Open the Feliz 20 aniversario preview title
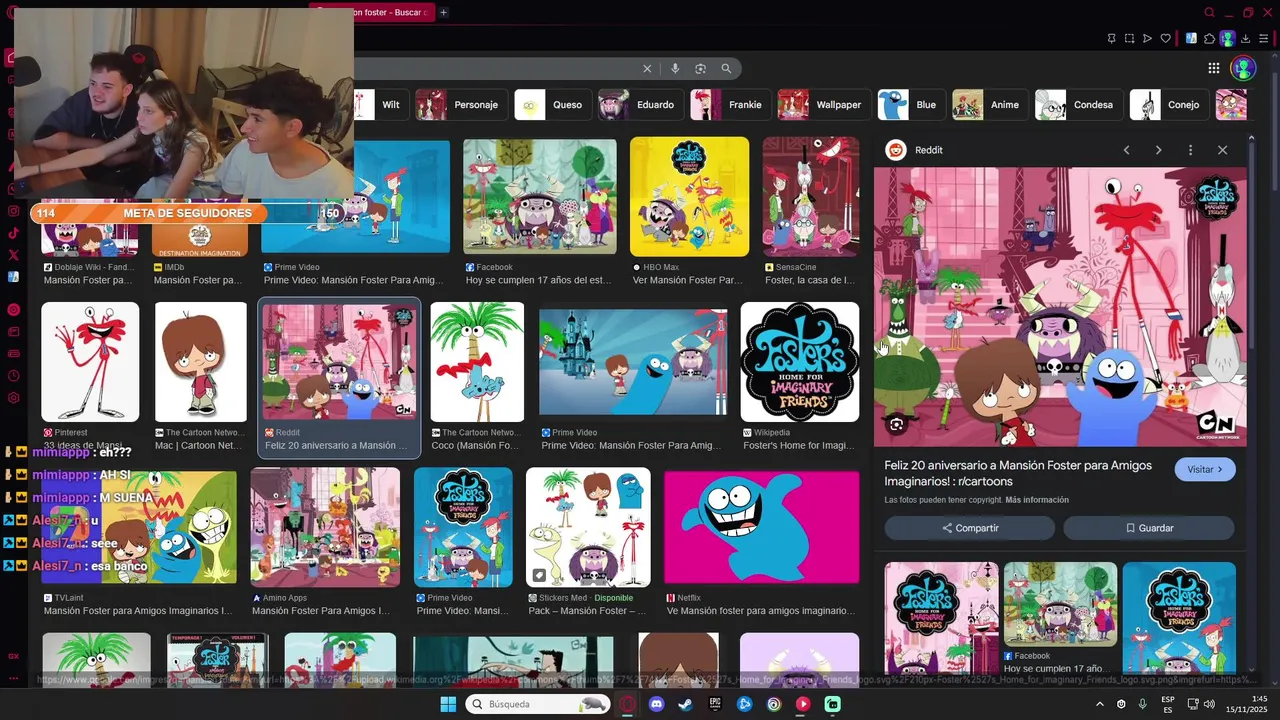1280x720 pixels. click(x=1018, y=473)
